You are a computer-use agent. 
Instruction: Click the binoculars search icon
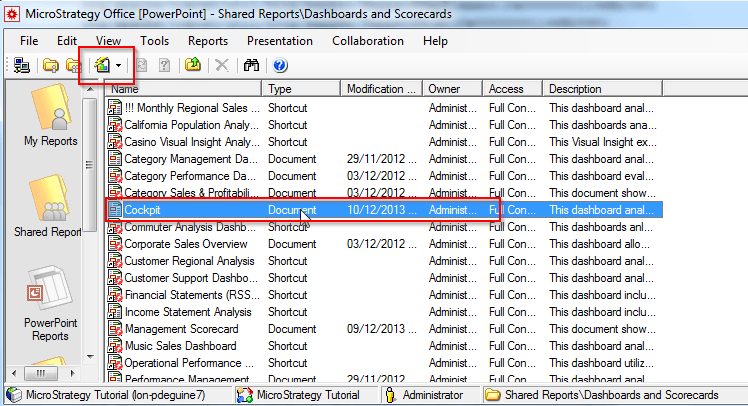[251, 65]
